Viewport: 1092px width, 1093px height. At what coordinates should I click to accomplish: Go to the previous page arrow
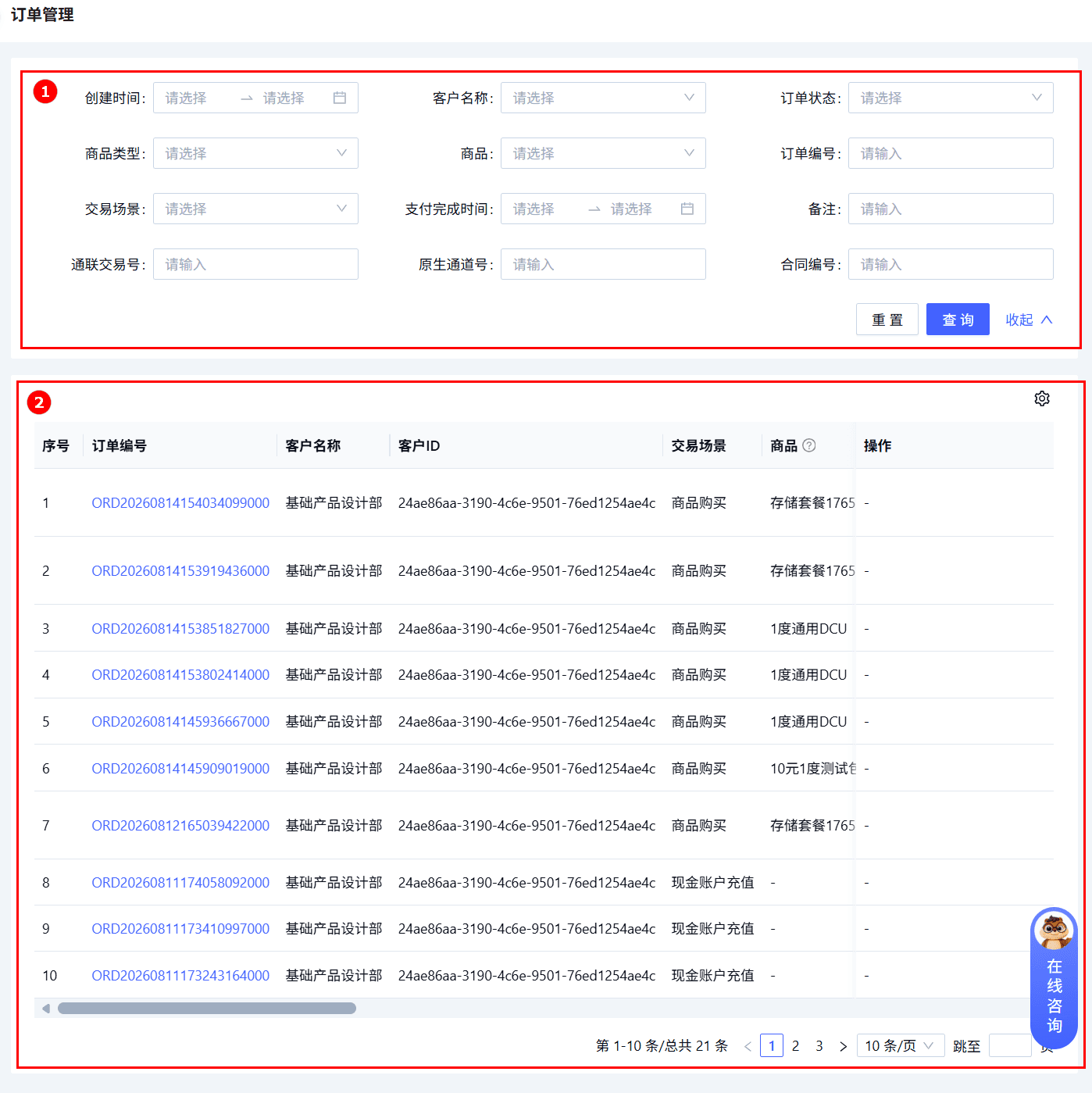click(x=748, y=1046)
